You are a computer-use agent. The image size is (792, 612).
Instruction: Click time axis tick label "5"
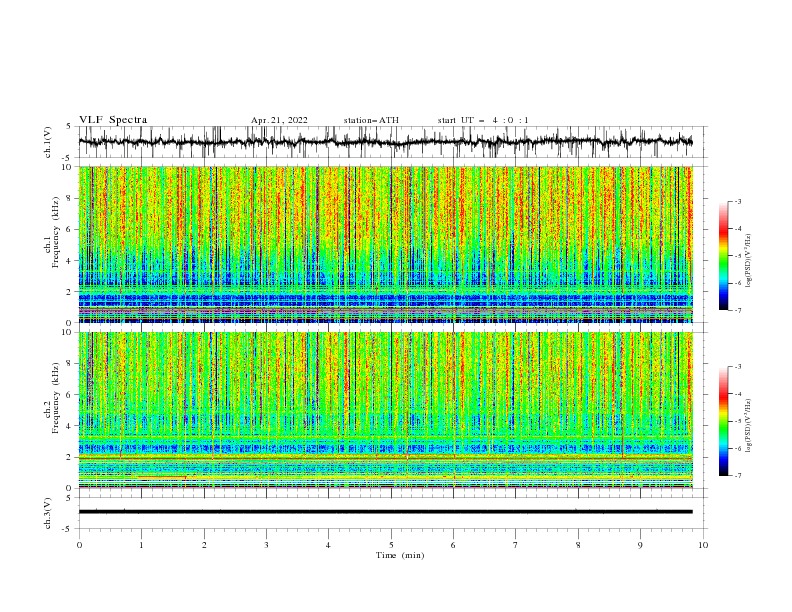pos(391,545)
